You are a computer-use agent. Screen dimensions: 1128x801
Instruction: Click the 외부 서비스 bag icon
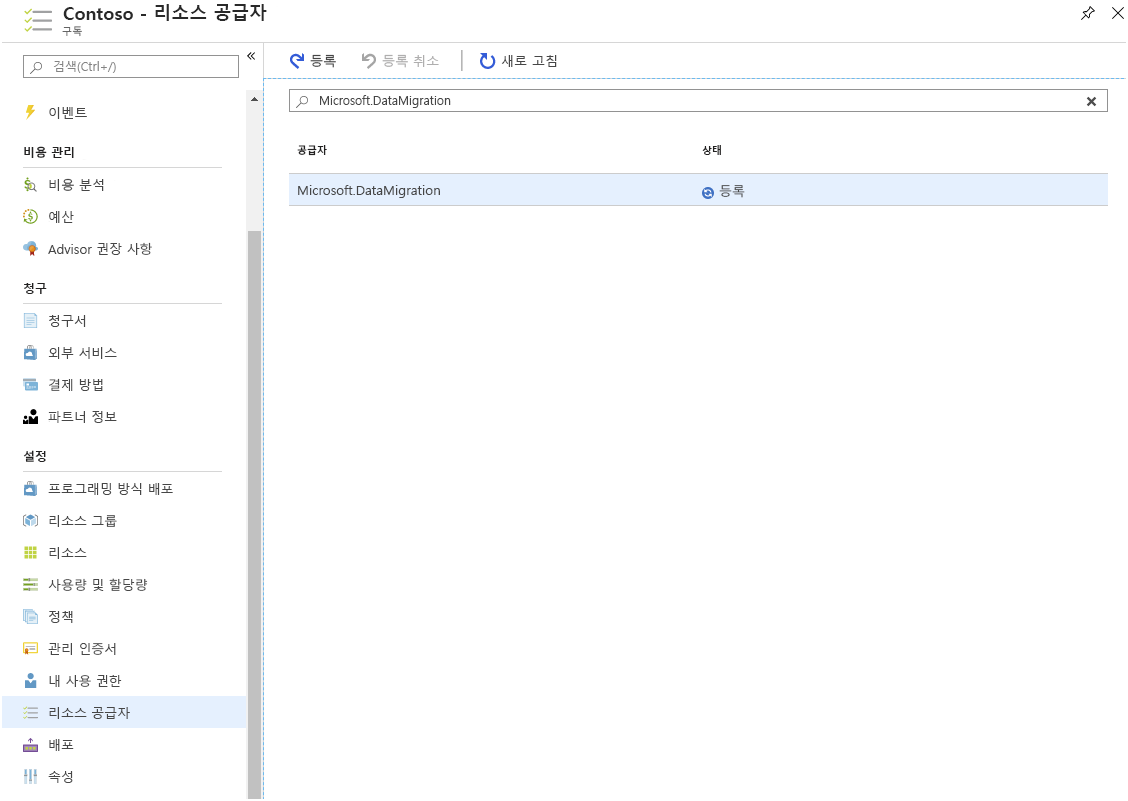pyautogui.click(x=30, y=353)
